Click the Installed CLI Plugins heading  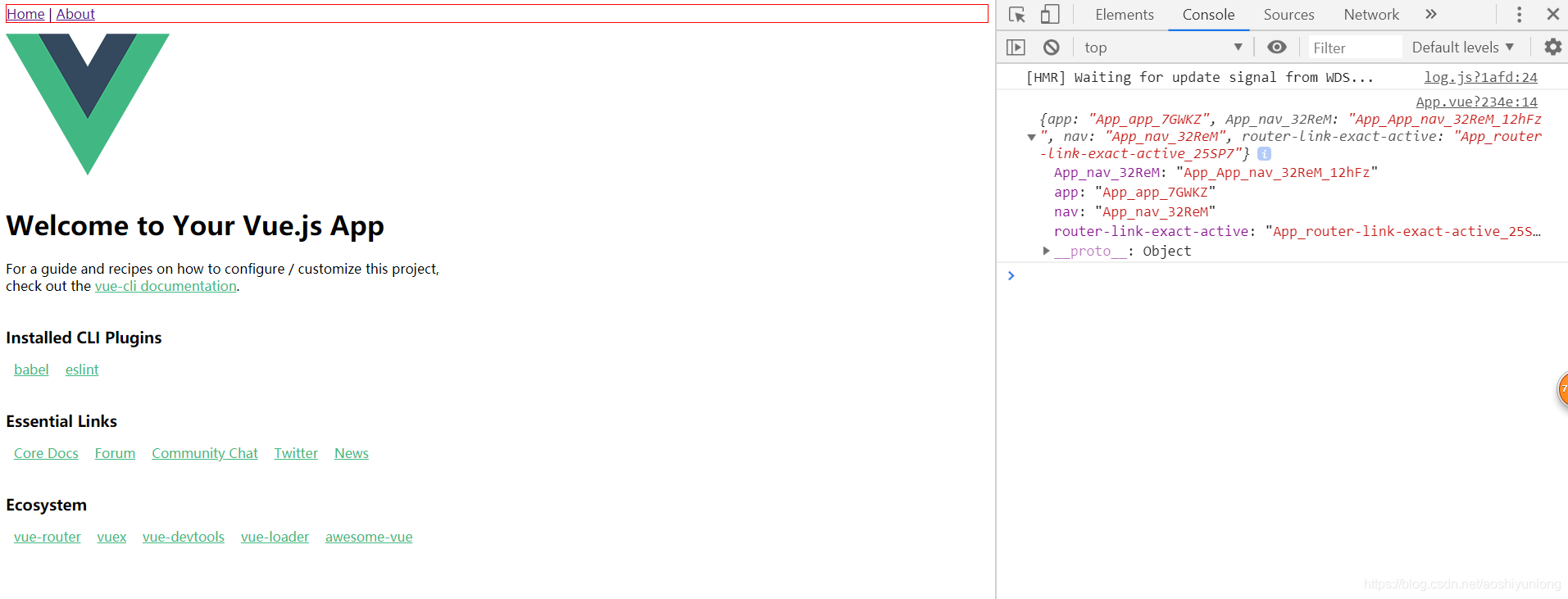pos(84,338)
